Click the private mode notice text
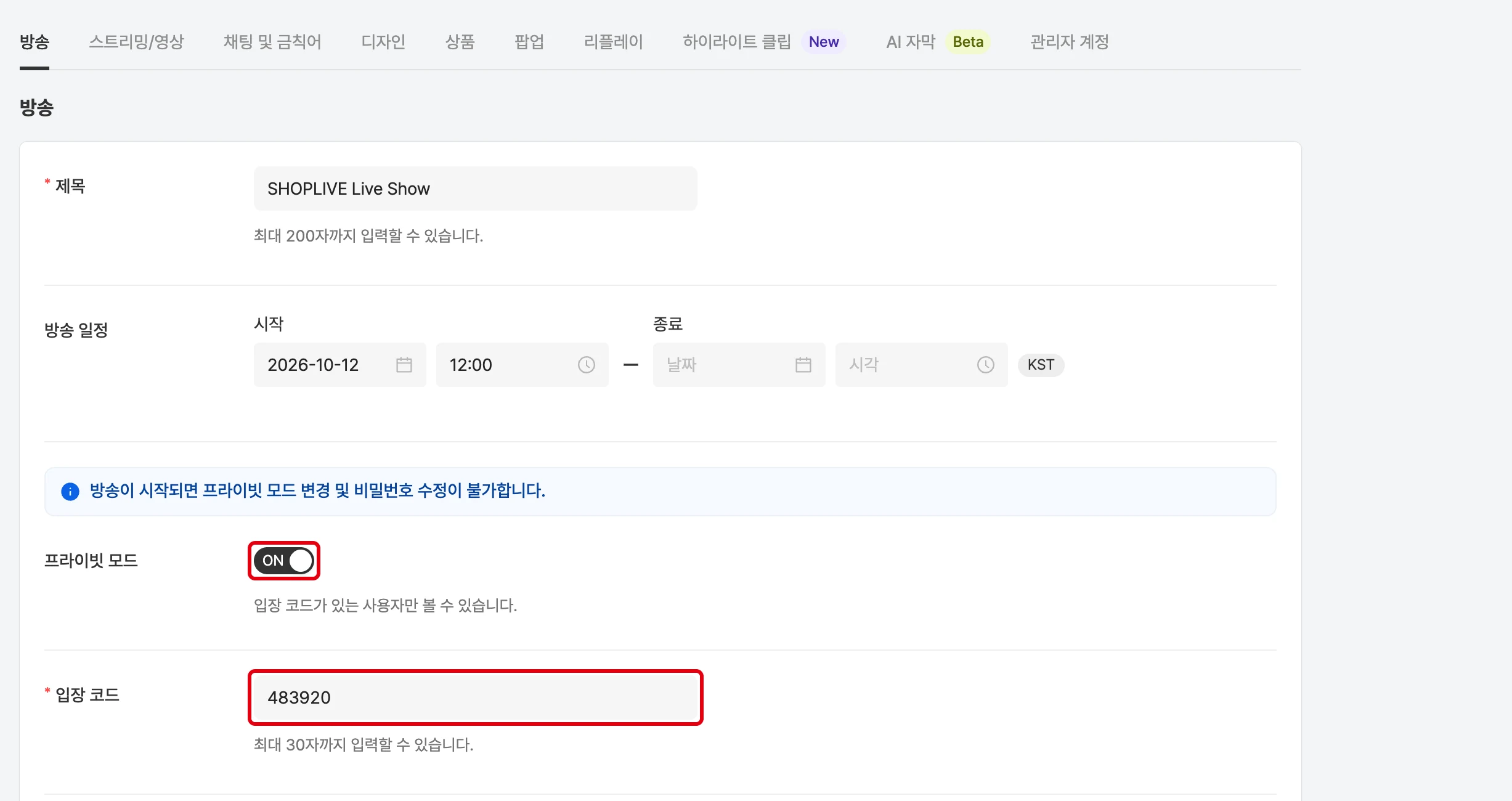 (318, 491)
